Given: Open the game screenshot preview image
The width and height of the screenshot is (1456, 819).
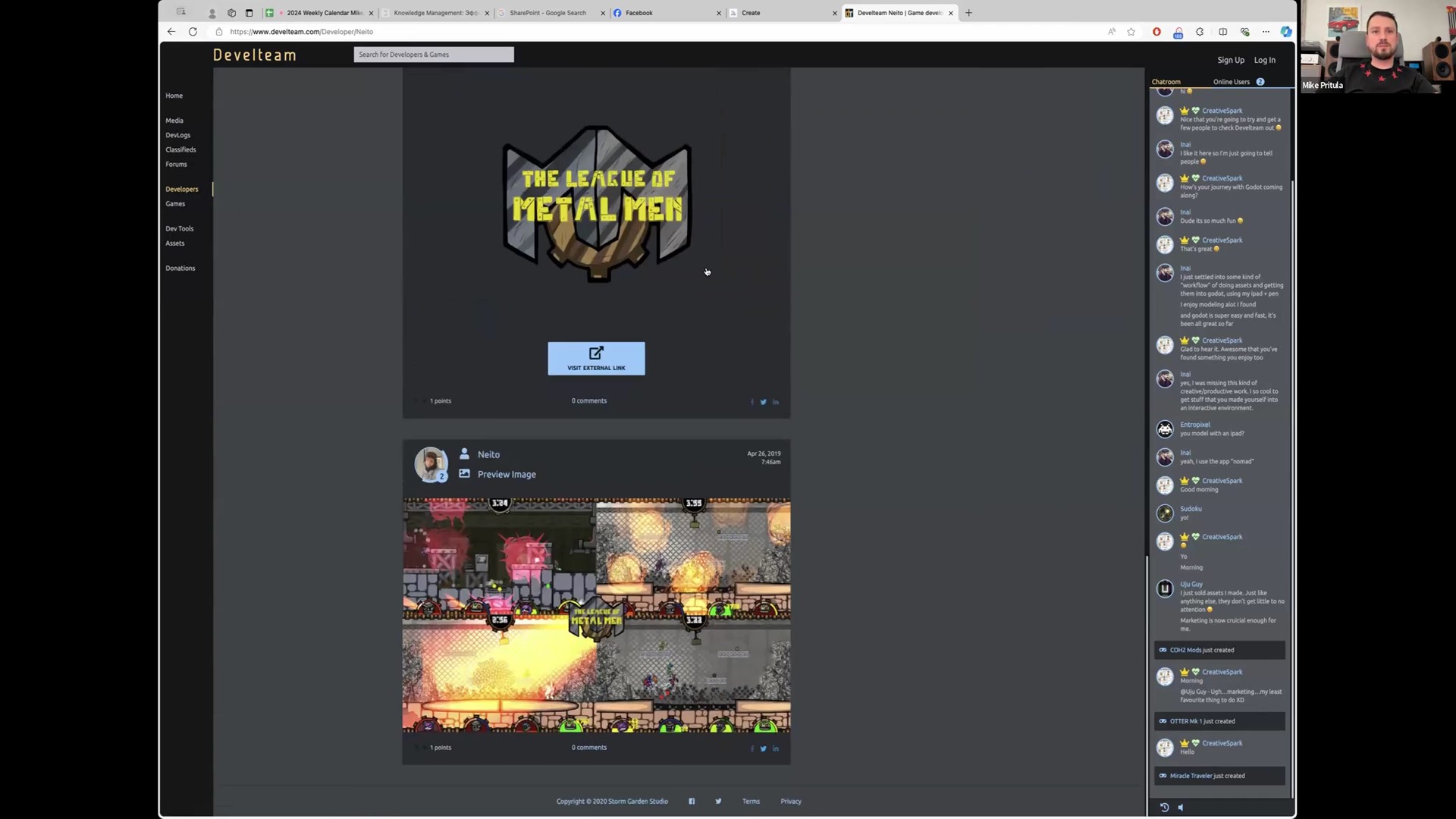Looking at the screenshot, I should click(596, 615).
